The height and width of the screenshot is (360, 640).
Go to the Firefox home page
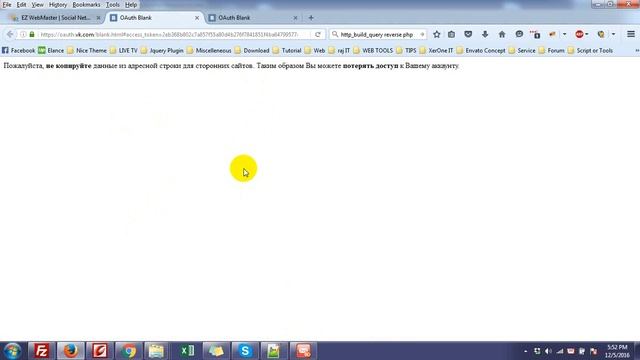(x=502, y=34)
